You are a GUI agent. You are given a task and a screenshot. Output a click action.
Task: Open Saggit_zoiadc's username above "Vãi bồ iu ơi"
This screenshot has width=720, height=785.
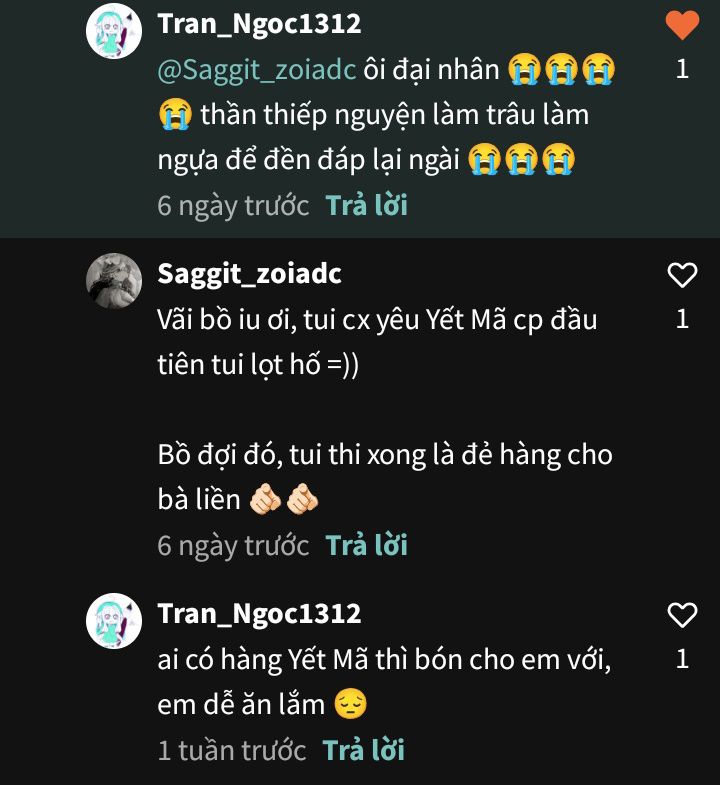pyautogui.click(x=250, y=274)
